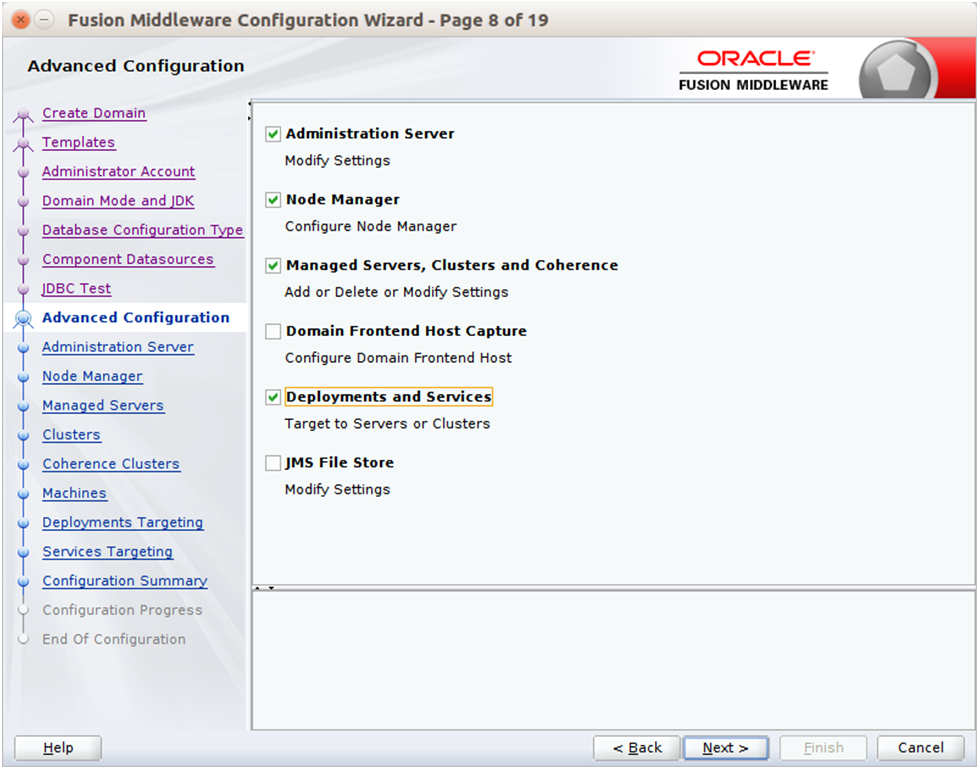This screenshot has height=769, width=979.
Task: Proceed with the Next button
Action: point(726,748)
